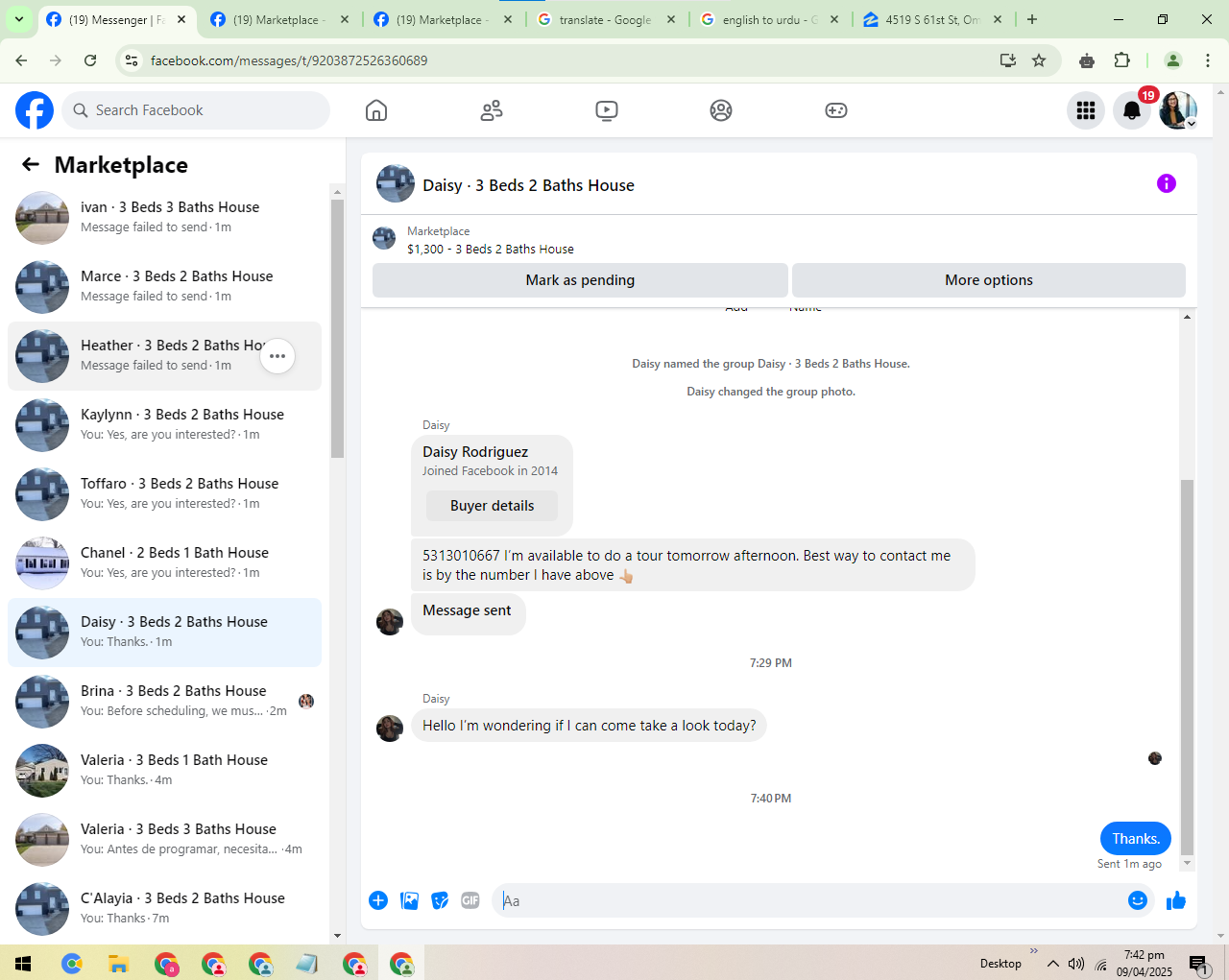This screenshot has height=980, width=1229.
Task: Choose a sticker icon in composer
Action: point(440,900)
